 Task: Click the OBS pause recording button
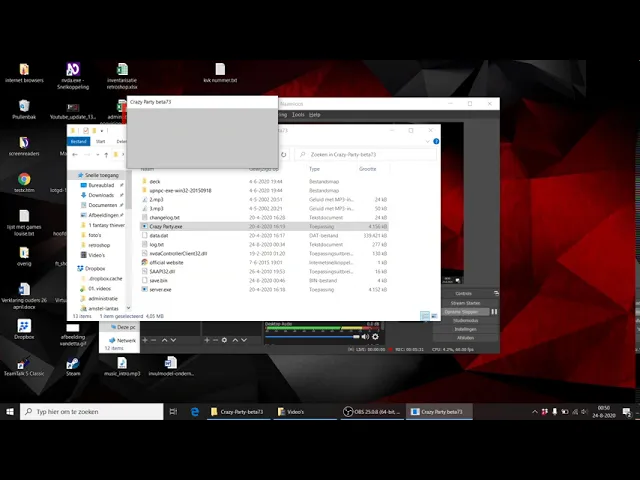coord(494,312)
